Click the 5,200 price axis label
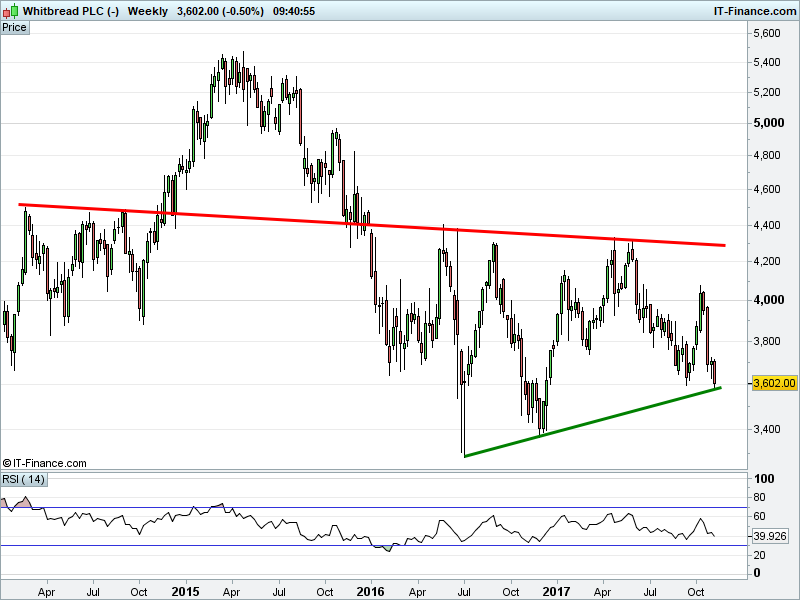Screen dimensions: 800x600 (x=766, y=92)
